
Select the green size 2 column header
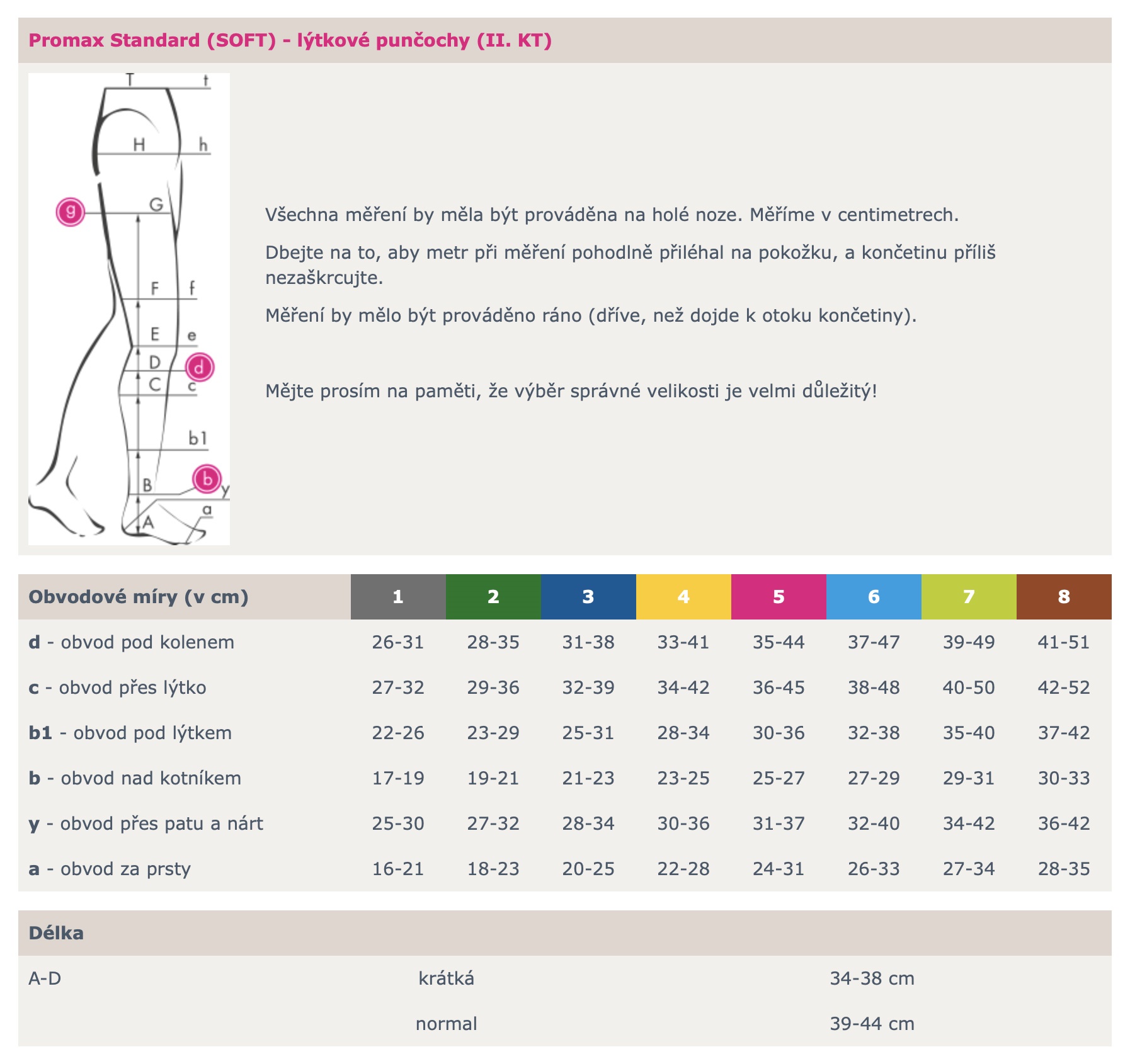coord(493,597)
